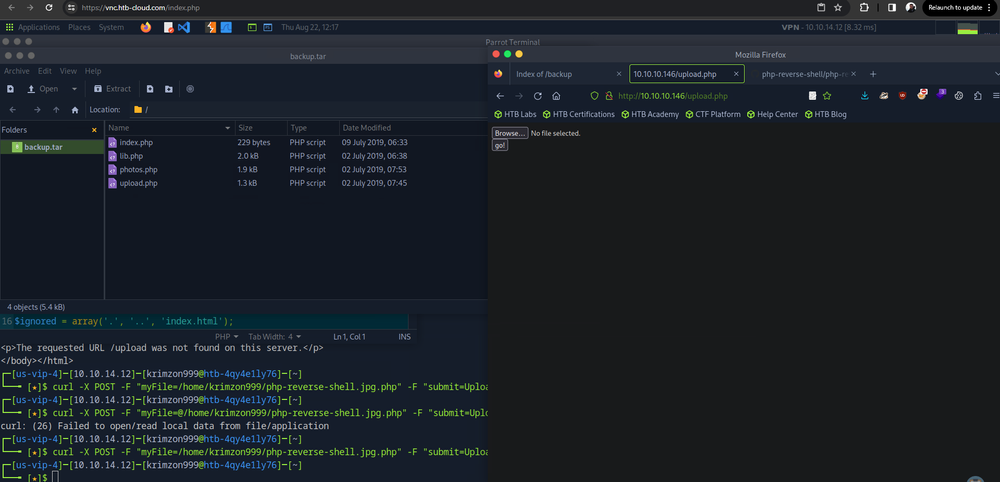Click the go! submit button
This screenshot has height=482, width=1000.
[500, 145]
